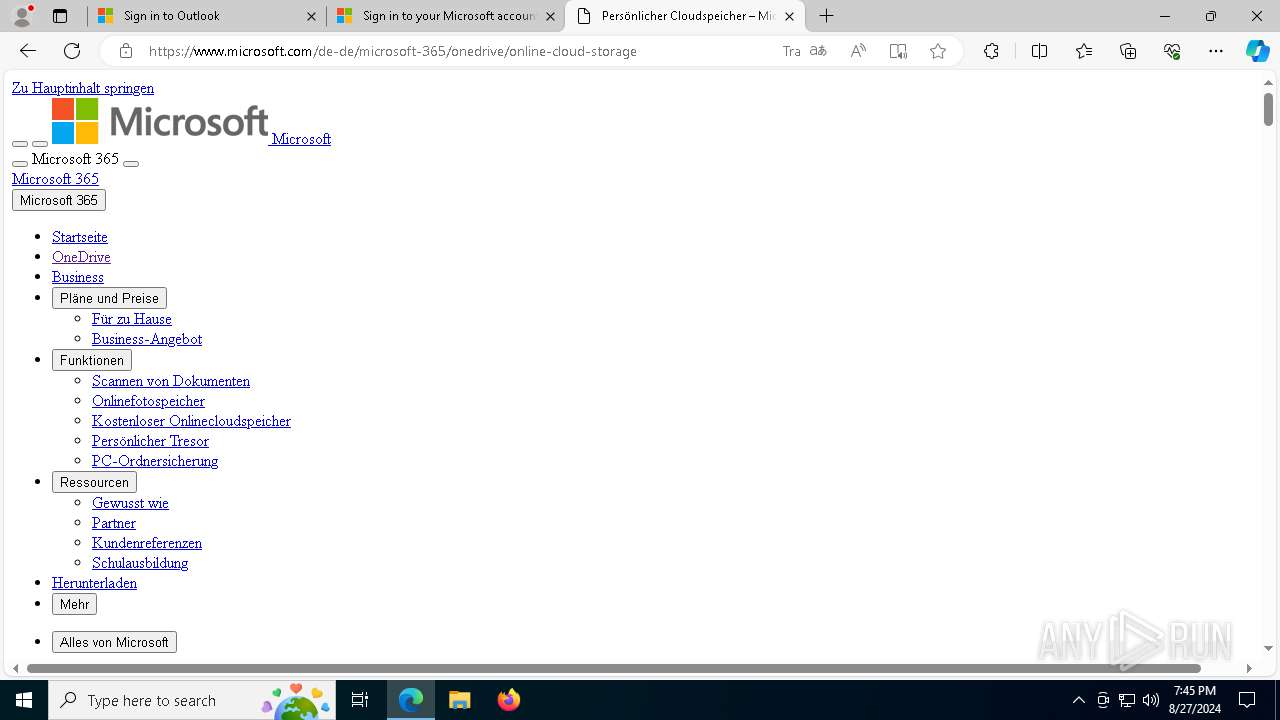Click the address bar URL field
The image size is (1280, 720).
coord(460,51)
